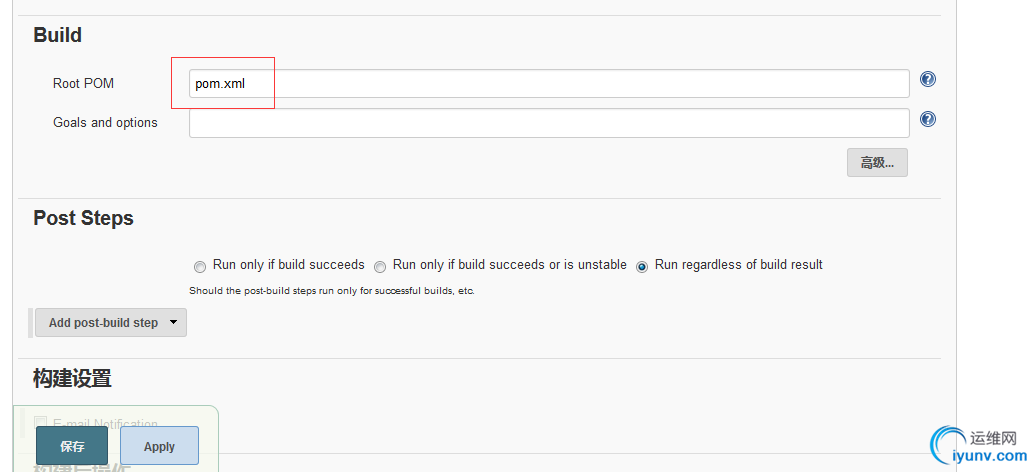1033x472 pixels.
Task: Expand the Add post-build step dropdown
Action: (111, 323)
